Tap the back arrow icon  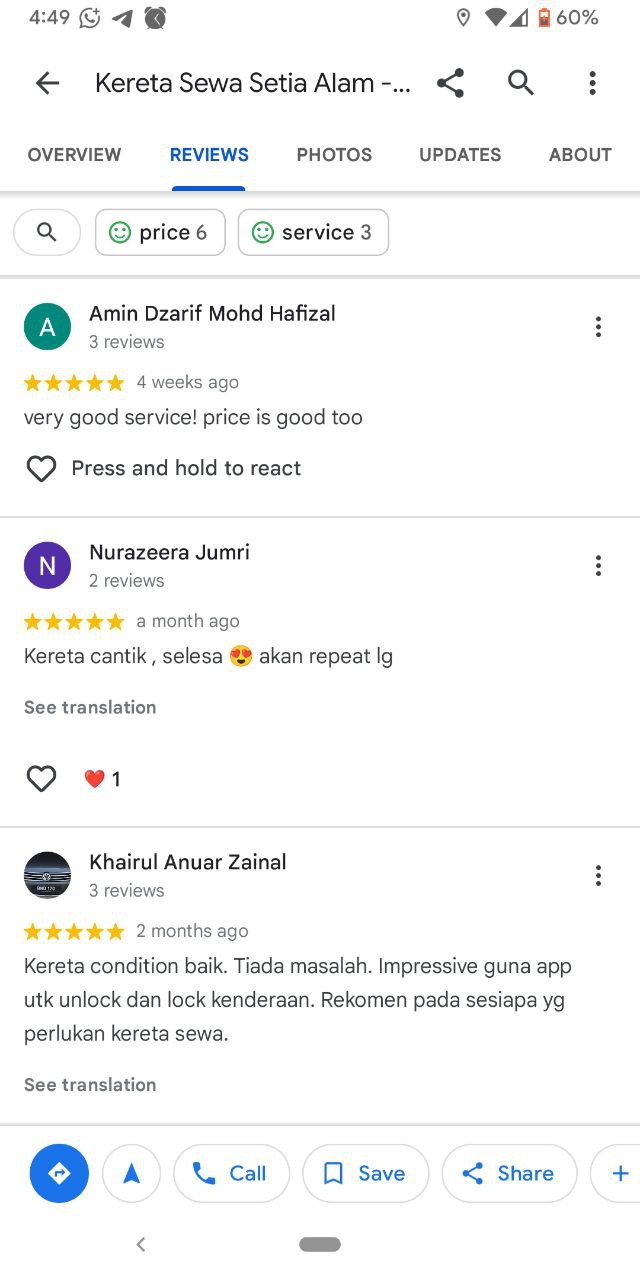click(47, 83)
